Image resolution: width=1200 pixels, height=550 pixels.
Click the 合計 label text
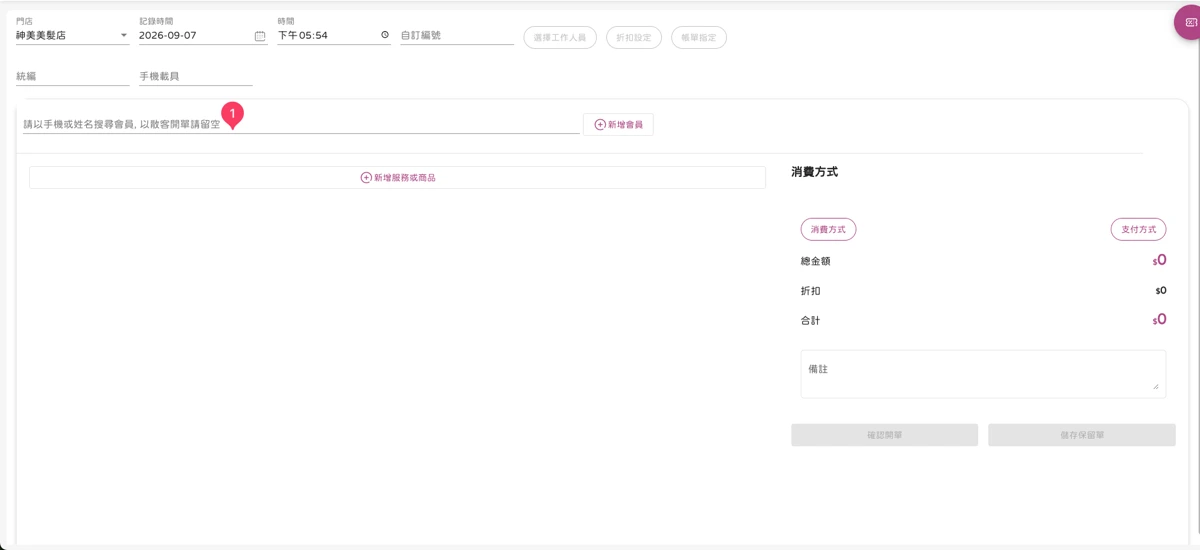click(810, 321)
